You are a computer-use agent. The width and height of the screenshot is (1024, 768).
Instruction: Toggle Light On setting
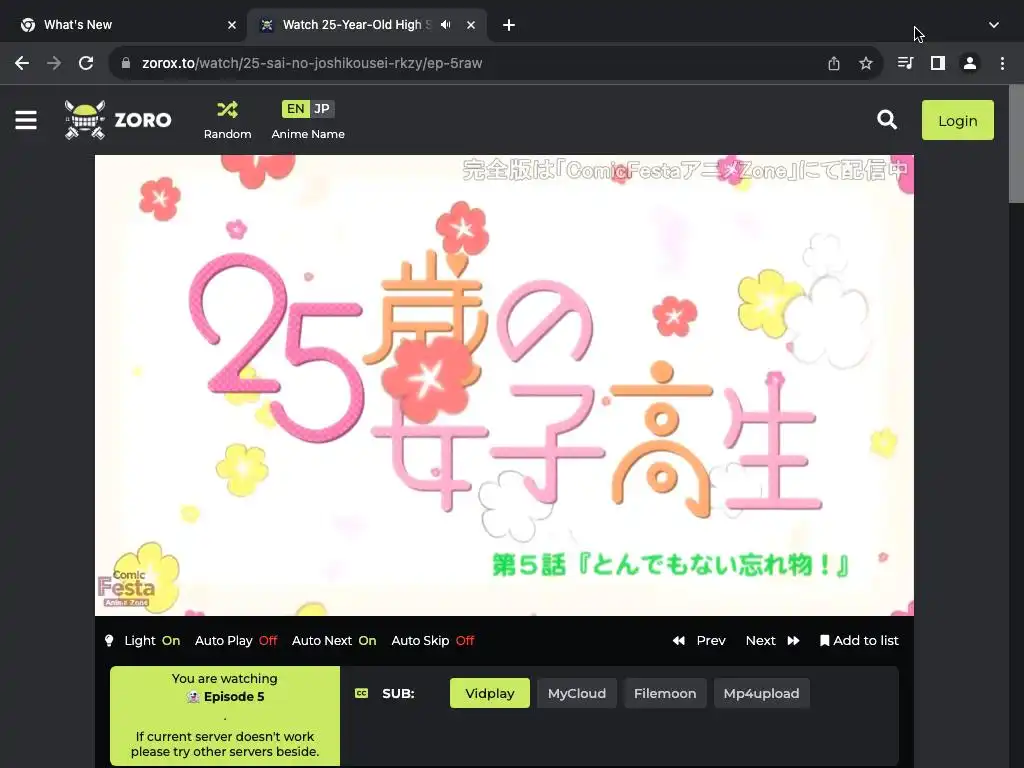(x=152, y=641)
